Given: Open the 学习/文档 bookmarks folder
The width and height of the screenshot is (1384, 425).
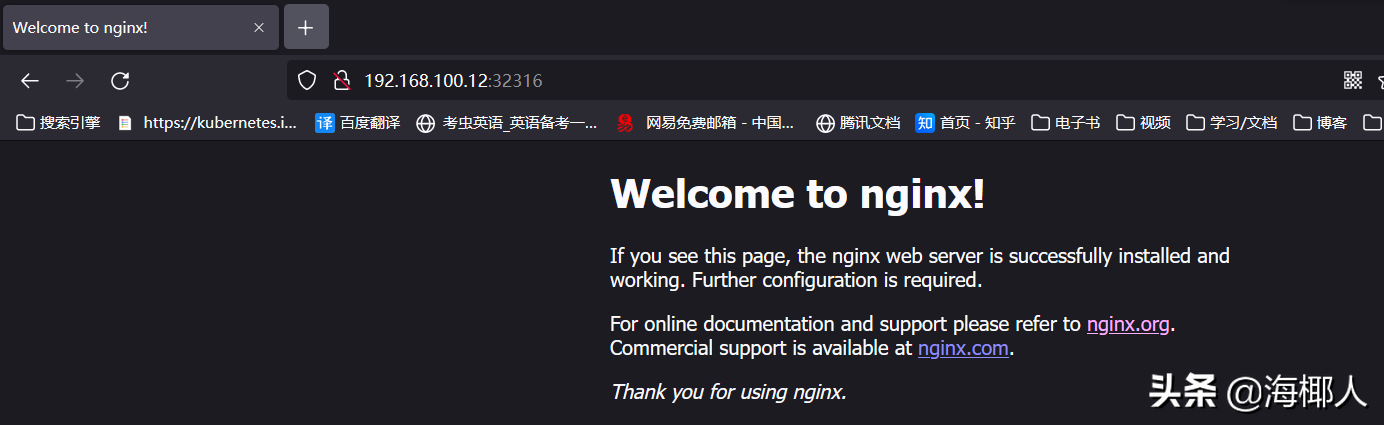Looking at the screenshot, I should tap(1232, 123).
